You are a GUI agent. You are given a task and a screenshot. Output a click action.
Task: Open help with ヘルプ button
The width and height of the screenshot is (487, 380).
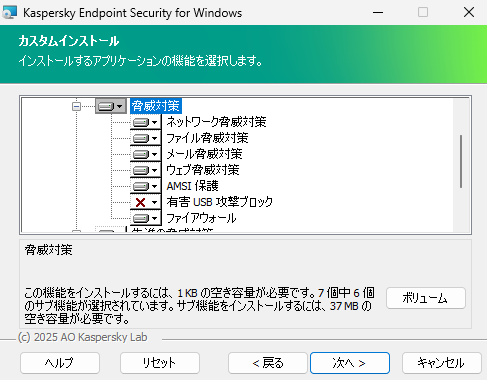click(60, 363)
